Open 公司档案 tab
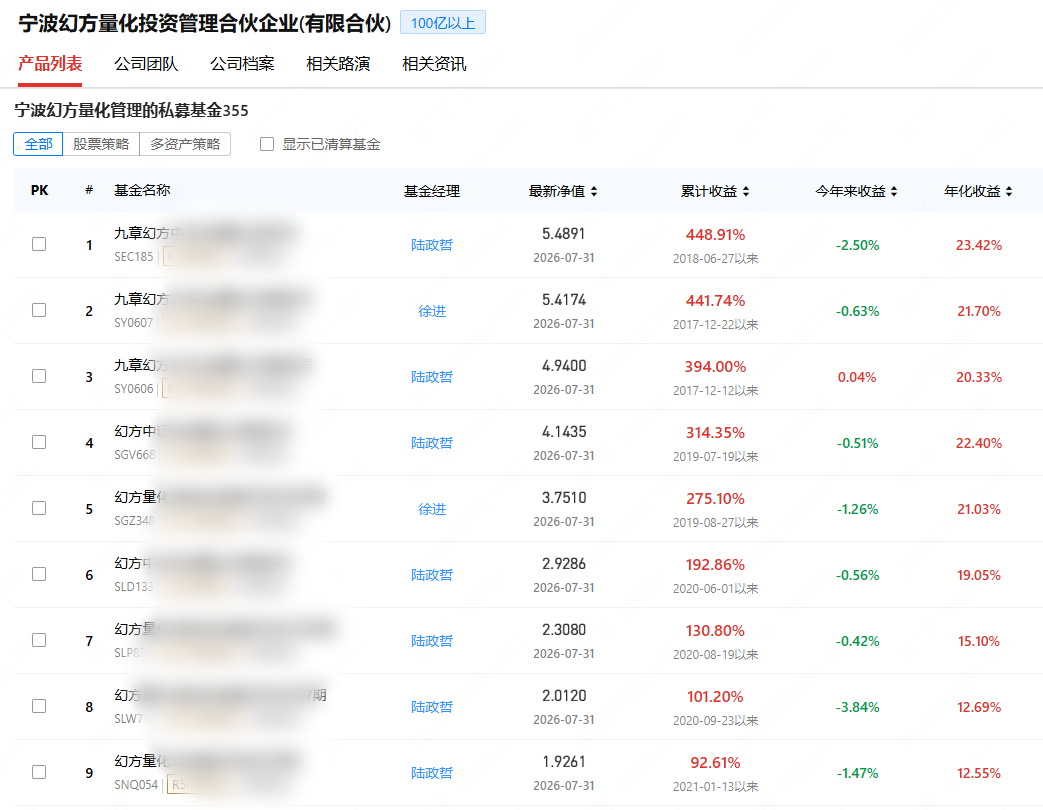 242,64
